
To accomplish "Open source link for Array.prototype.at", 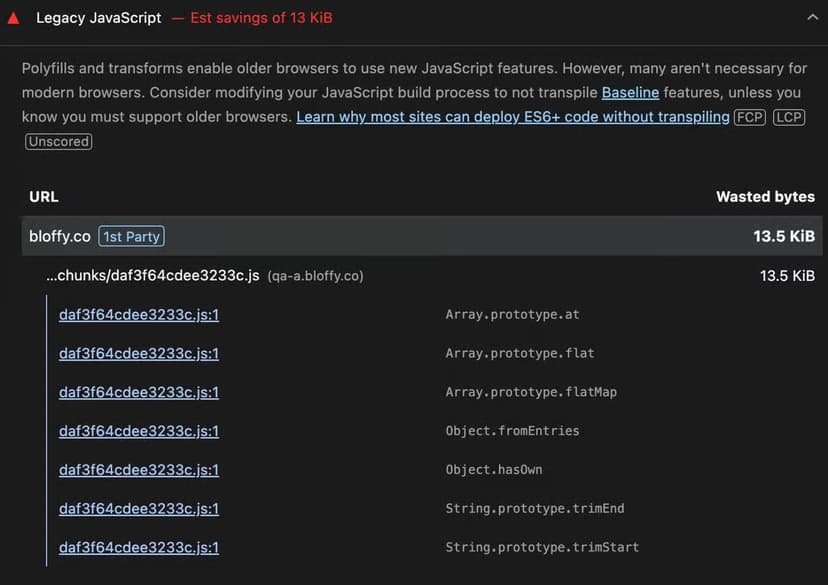I will [139, 315].
